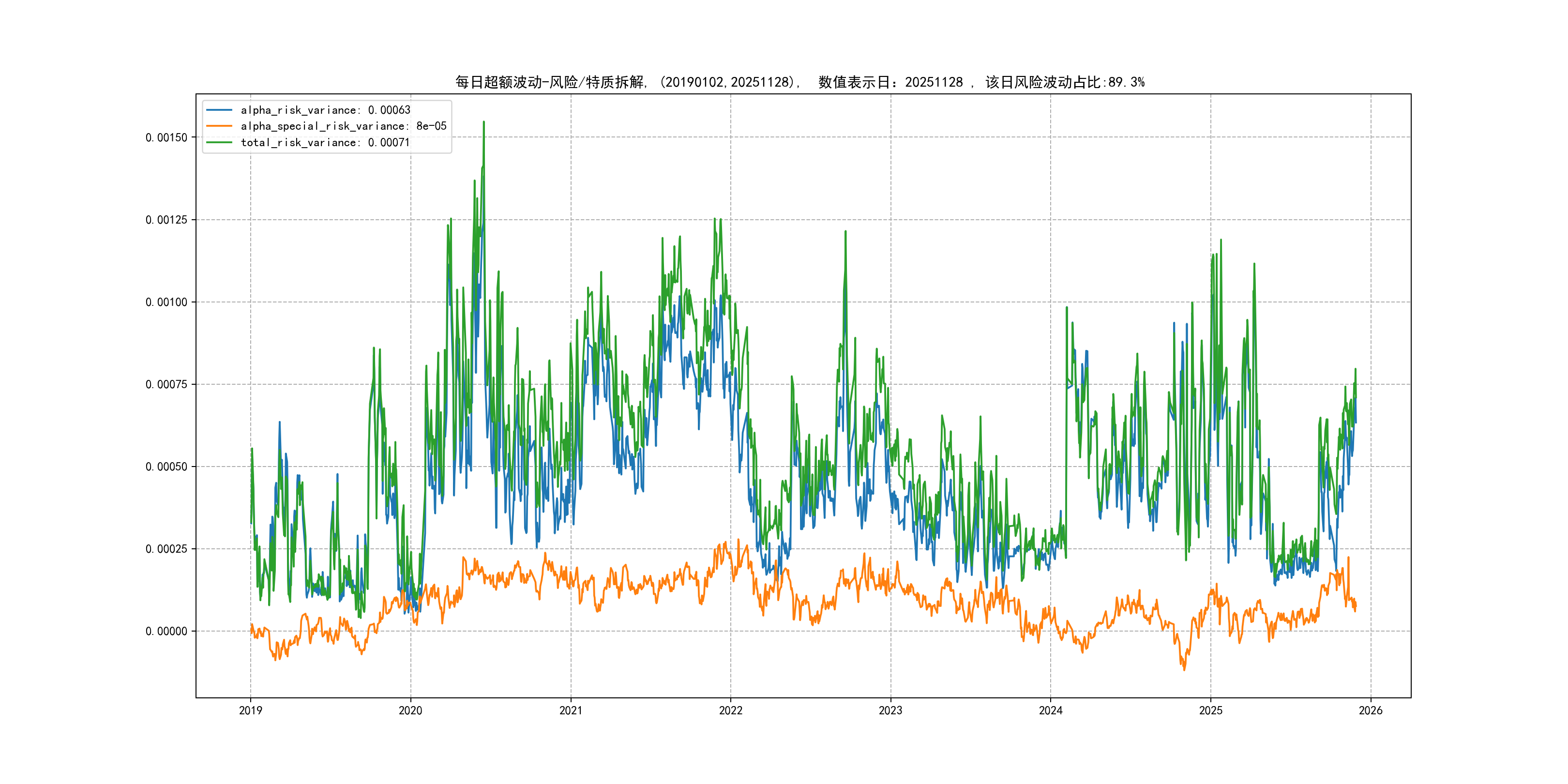The width and height of the screenshot is (1568, 784).
Task: Click the alpha_risk_variance legend label text
Action: [x=325, y=110]
